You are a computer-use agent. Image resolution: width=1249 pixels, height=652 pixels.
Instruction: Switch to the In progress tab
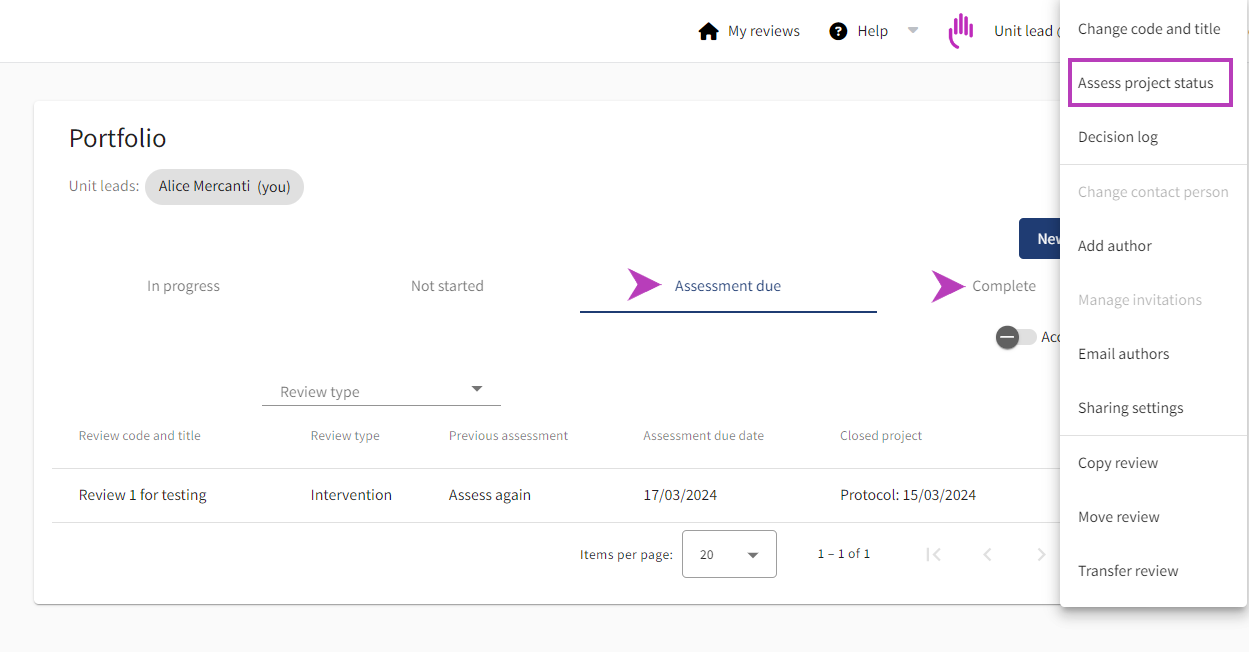(183, 286)
